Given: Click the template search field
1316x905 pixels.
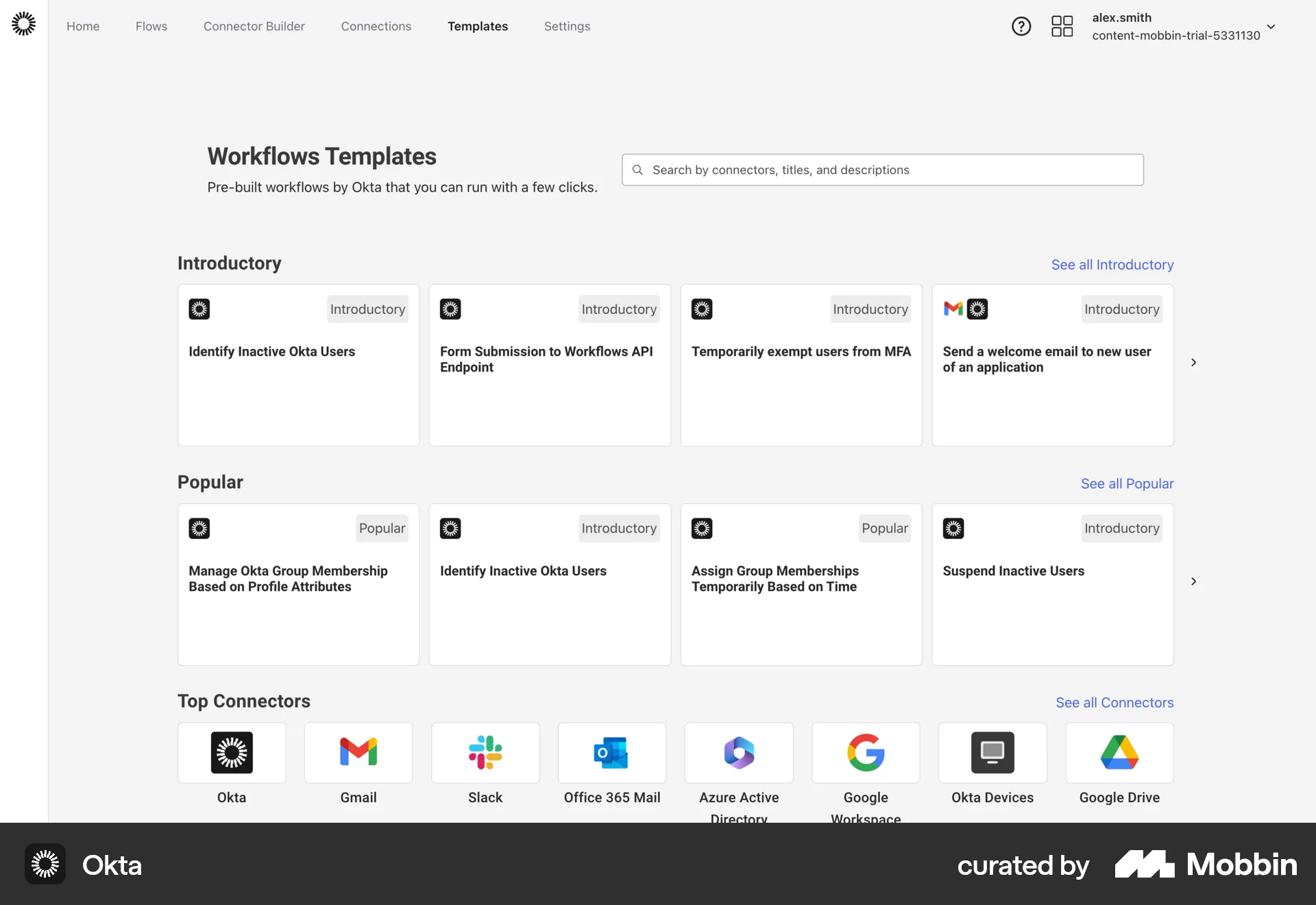Looking at the screenshot, I should 881,169.
